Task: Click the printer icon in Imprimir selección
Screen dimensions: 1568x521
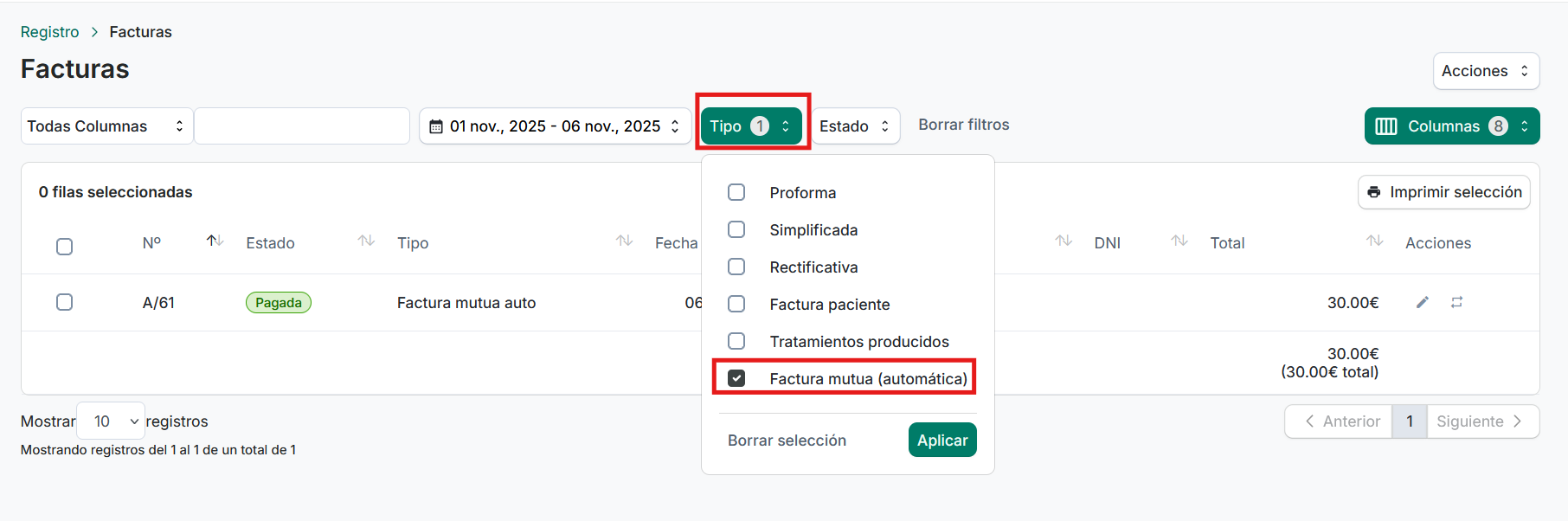Action: pyautogui.click(x=1373, y=192)
